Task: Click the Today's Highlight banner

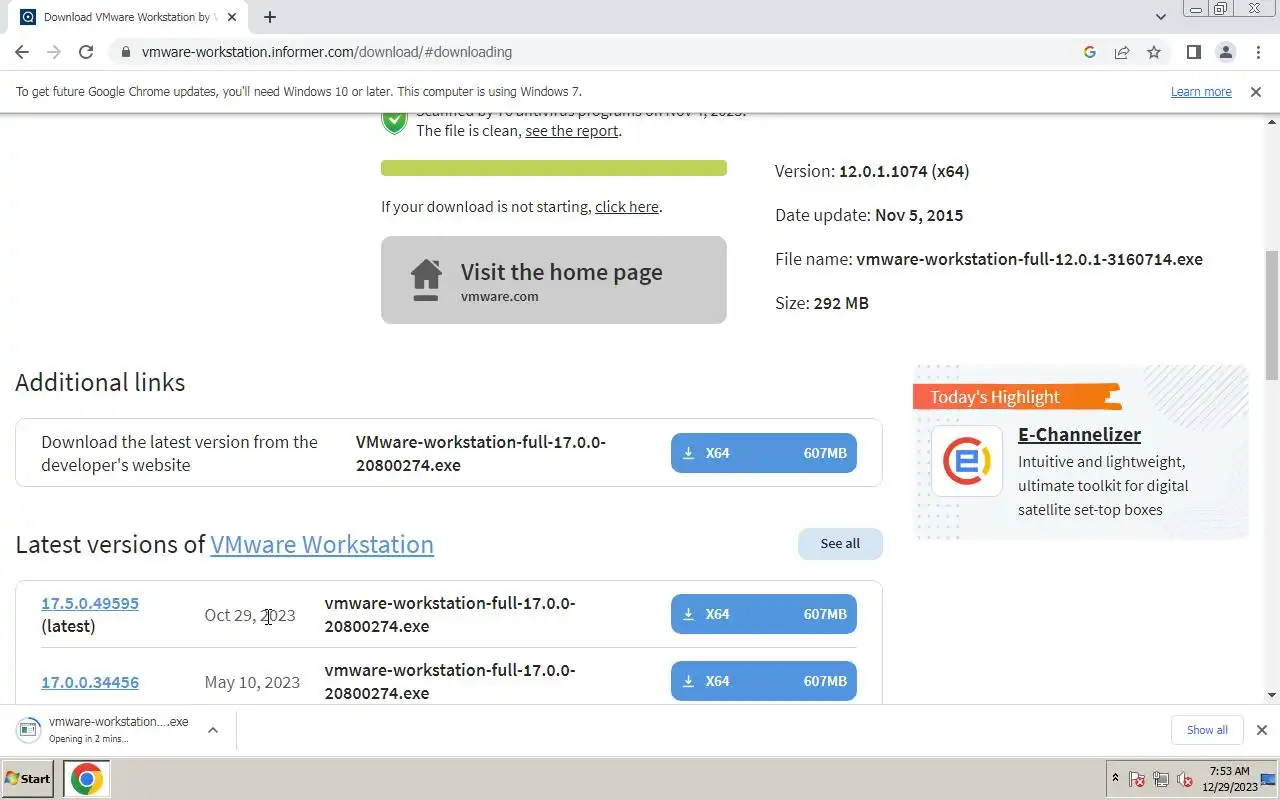Action: click(1016, 397)
